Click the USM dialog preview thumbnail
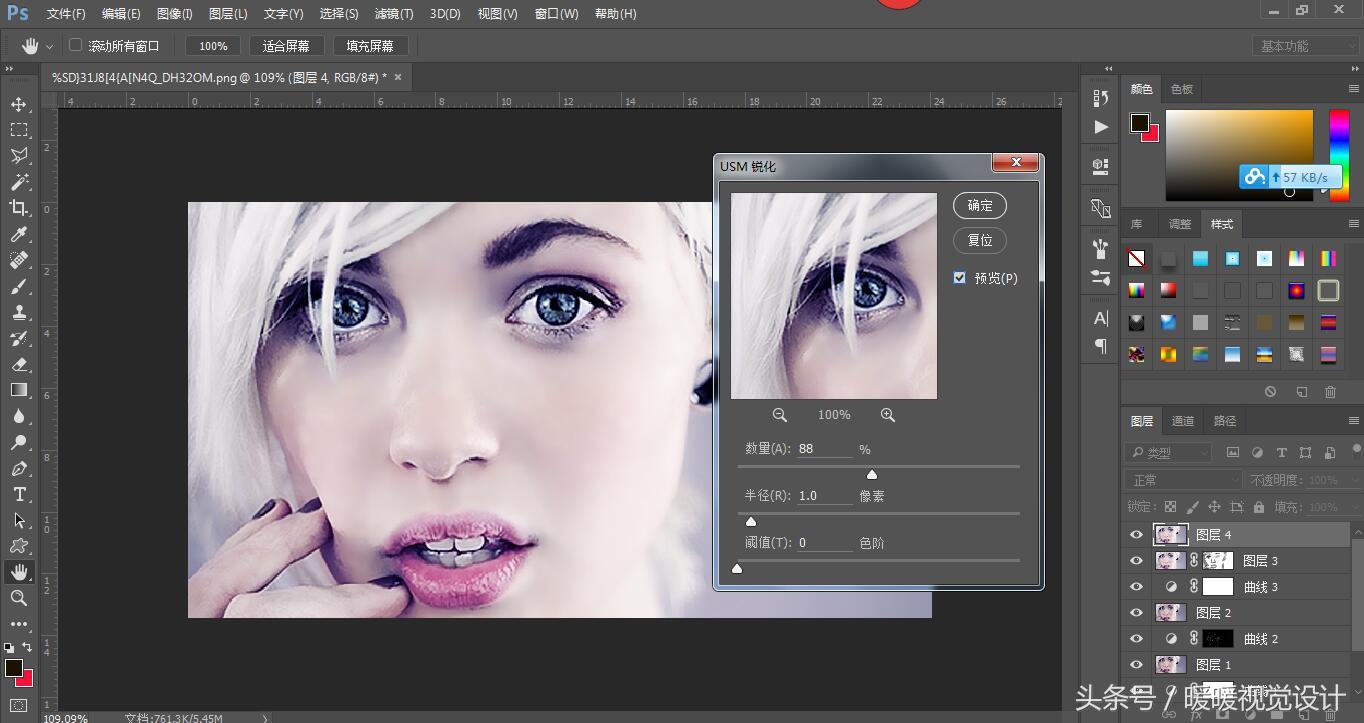Screen dimensions: 1364x723 point(834,296)
